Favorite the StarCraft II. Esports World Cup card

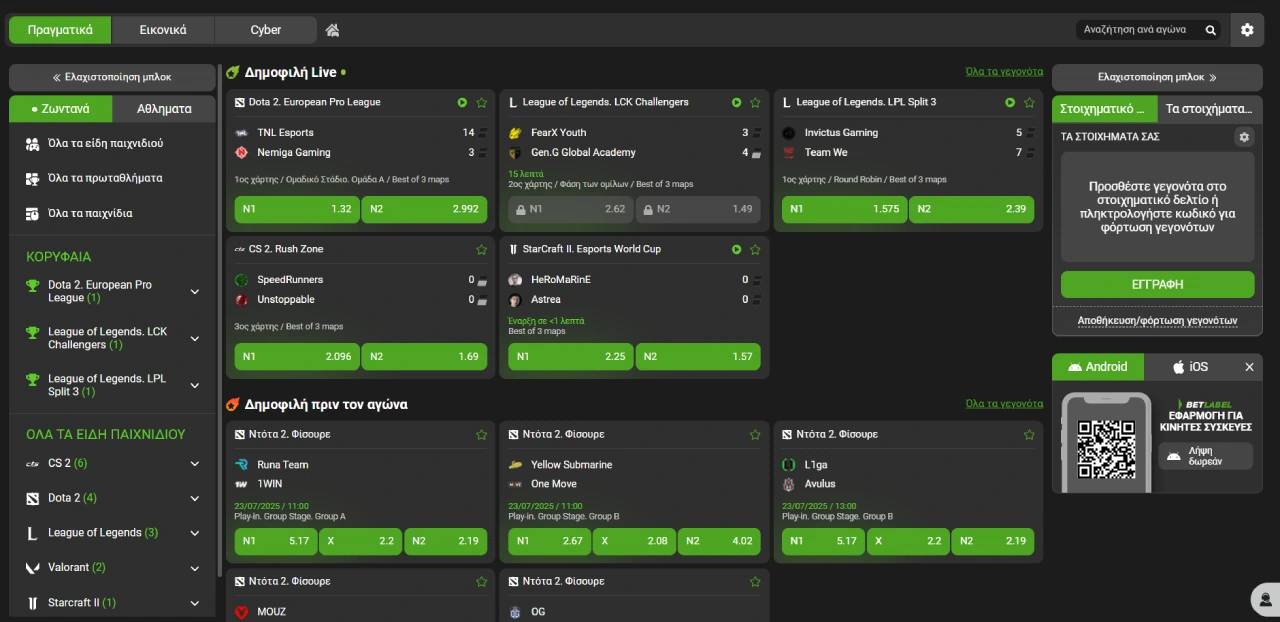(x=755, y=249)
